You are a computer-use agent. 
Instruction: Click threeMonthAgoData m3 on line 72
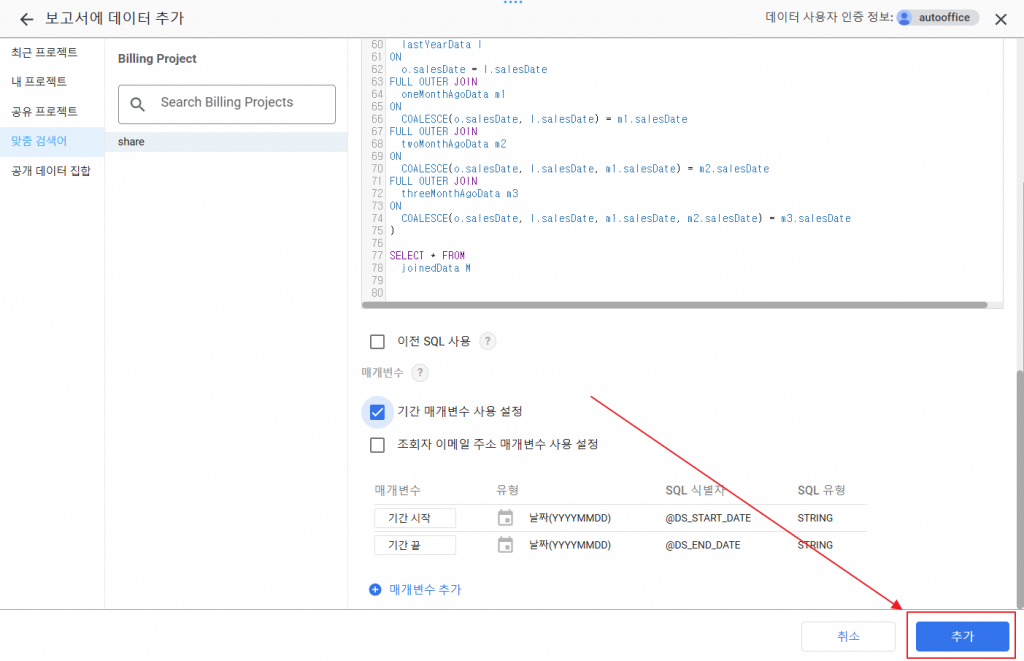(459, 193)
